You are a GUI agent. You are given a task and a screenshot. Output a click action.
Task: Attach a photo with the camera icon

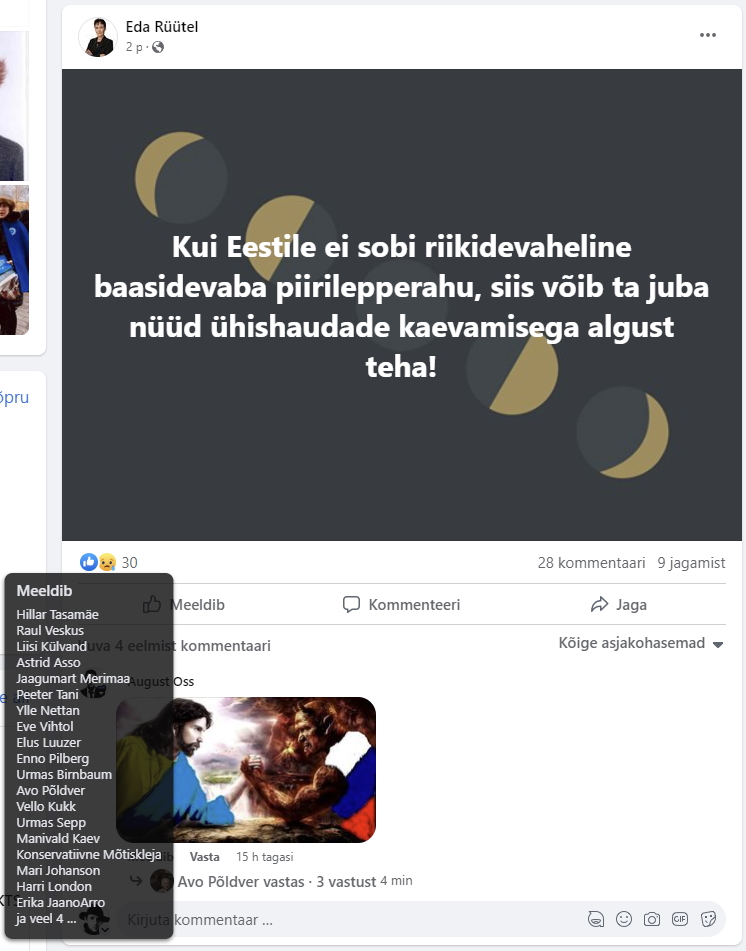pyautogui.click(x=652, y=919)
